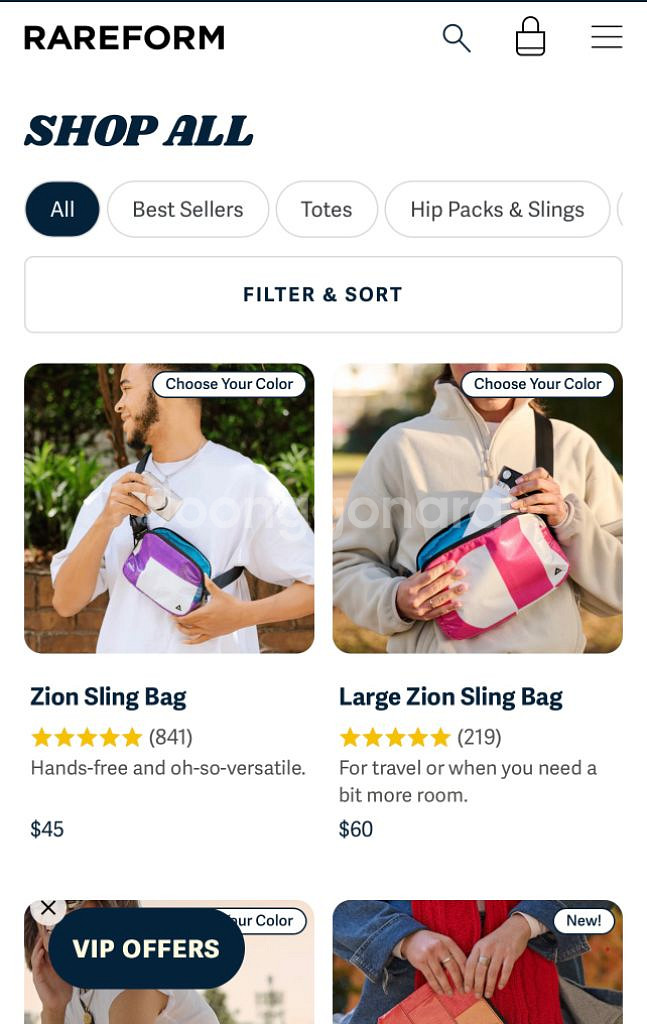647x1024 pixels.
Task: Click Choose Your Color on Zion Sling
Action: tap(229, 384)
